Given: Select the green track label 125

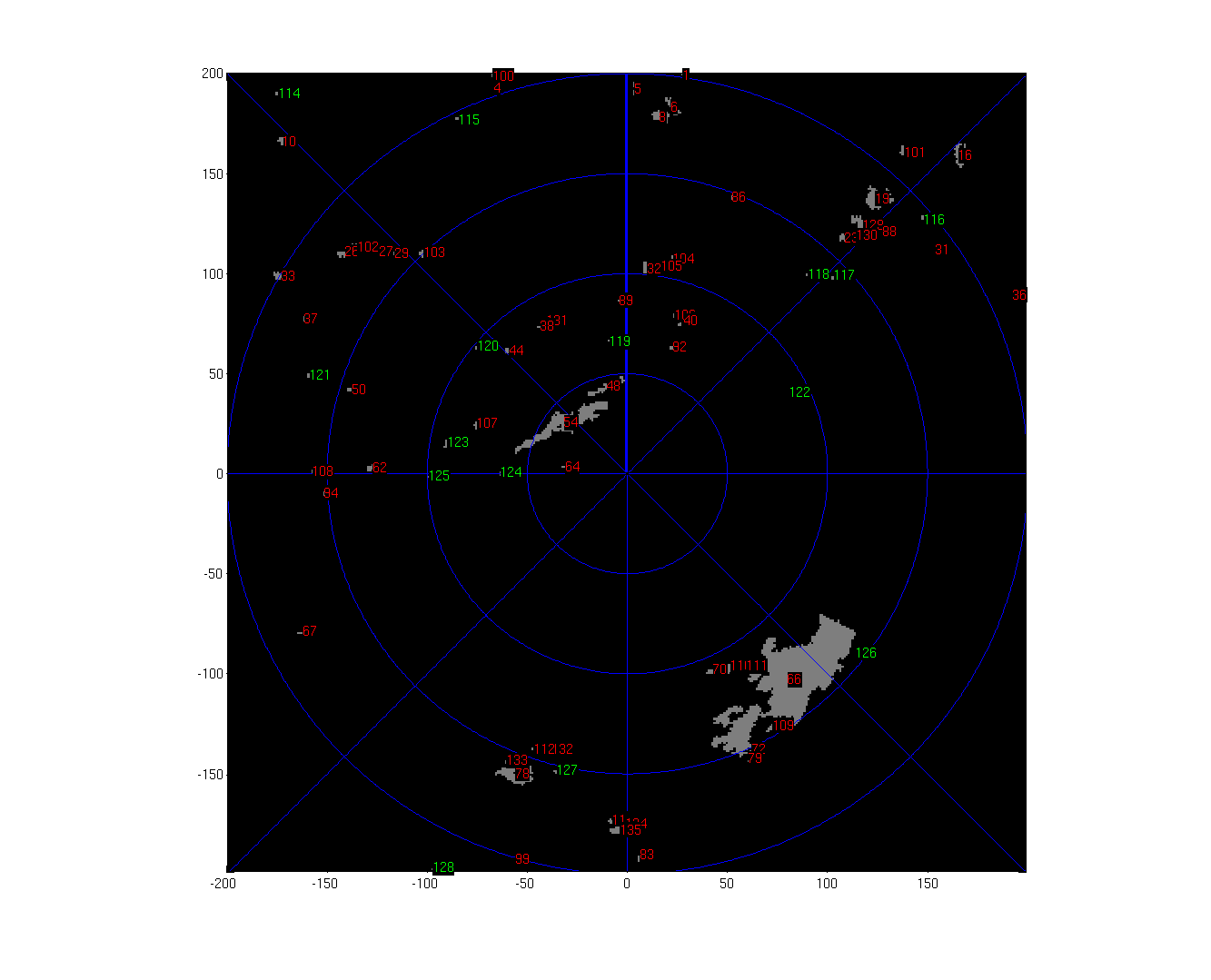Looking at the screenshot, I should click(439, 476).
